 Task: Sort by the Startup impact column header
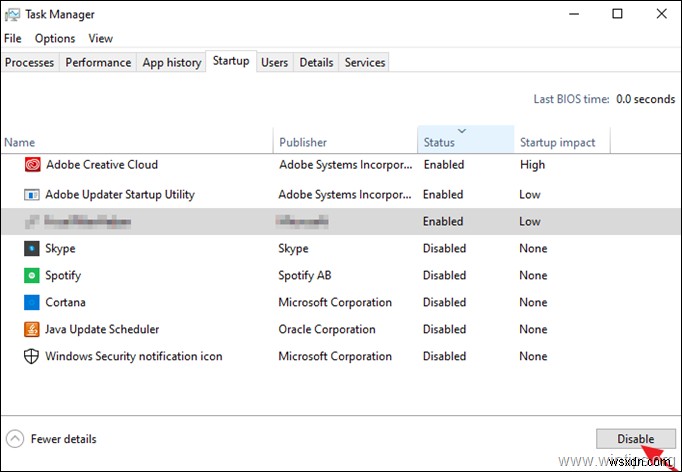[x=562, y=142]
